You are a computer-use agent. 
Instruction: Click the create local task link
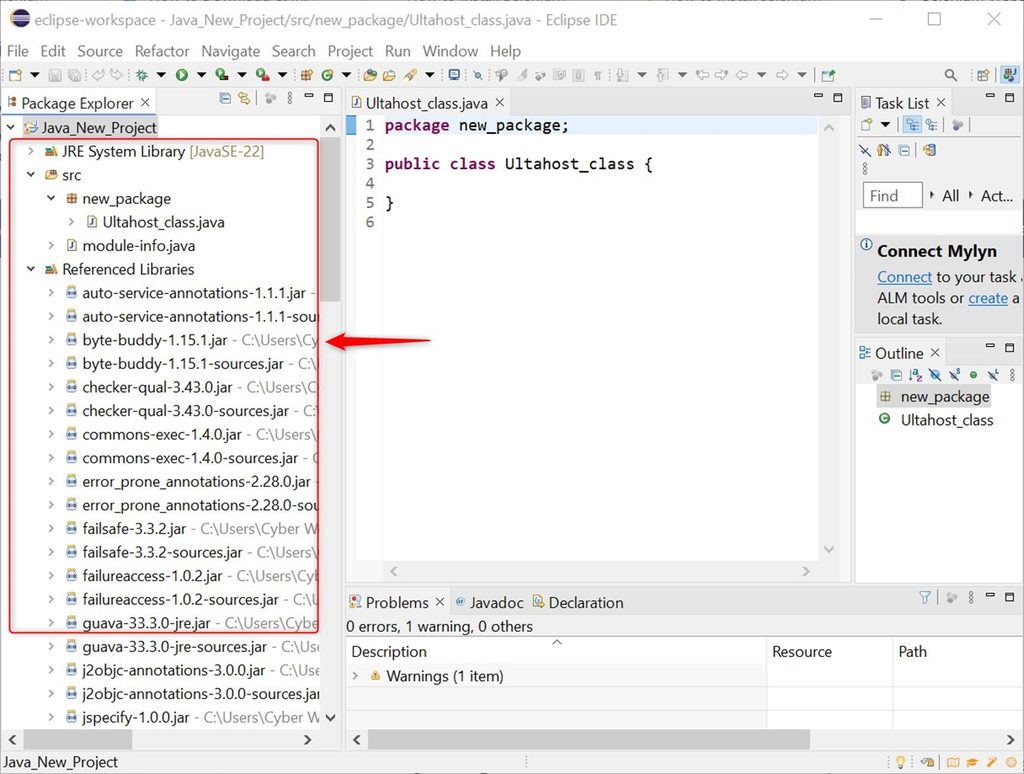988,298
